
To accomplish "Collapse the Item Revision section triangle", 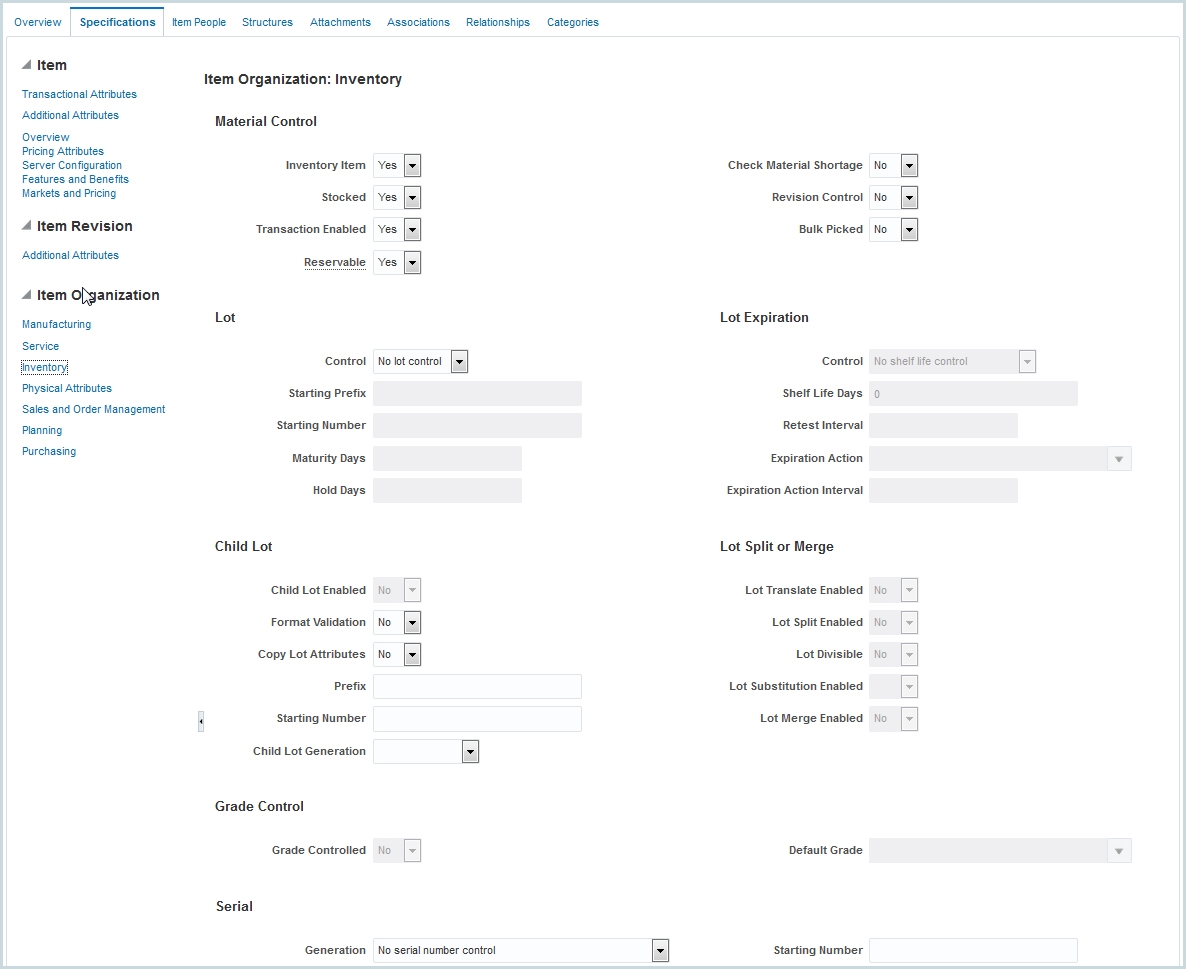I will (27, 226).
